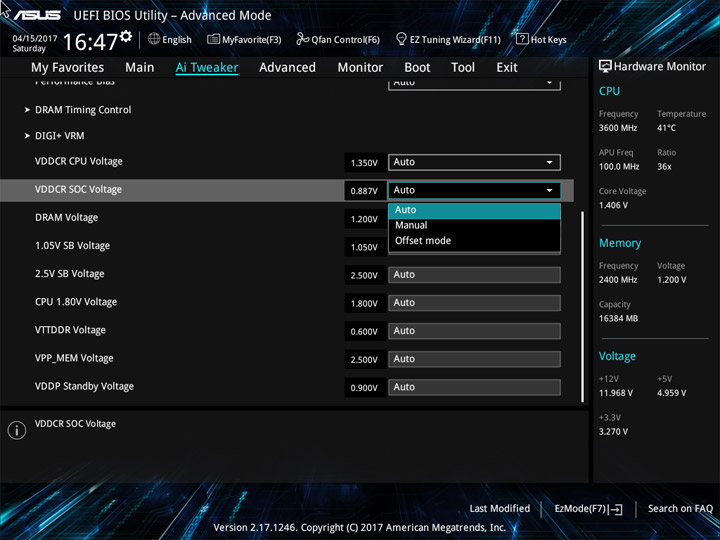Click the 0.887V value box
This screenshot has height=540, width=720.
365,191
